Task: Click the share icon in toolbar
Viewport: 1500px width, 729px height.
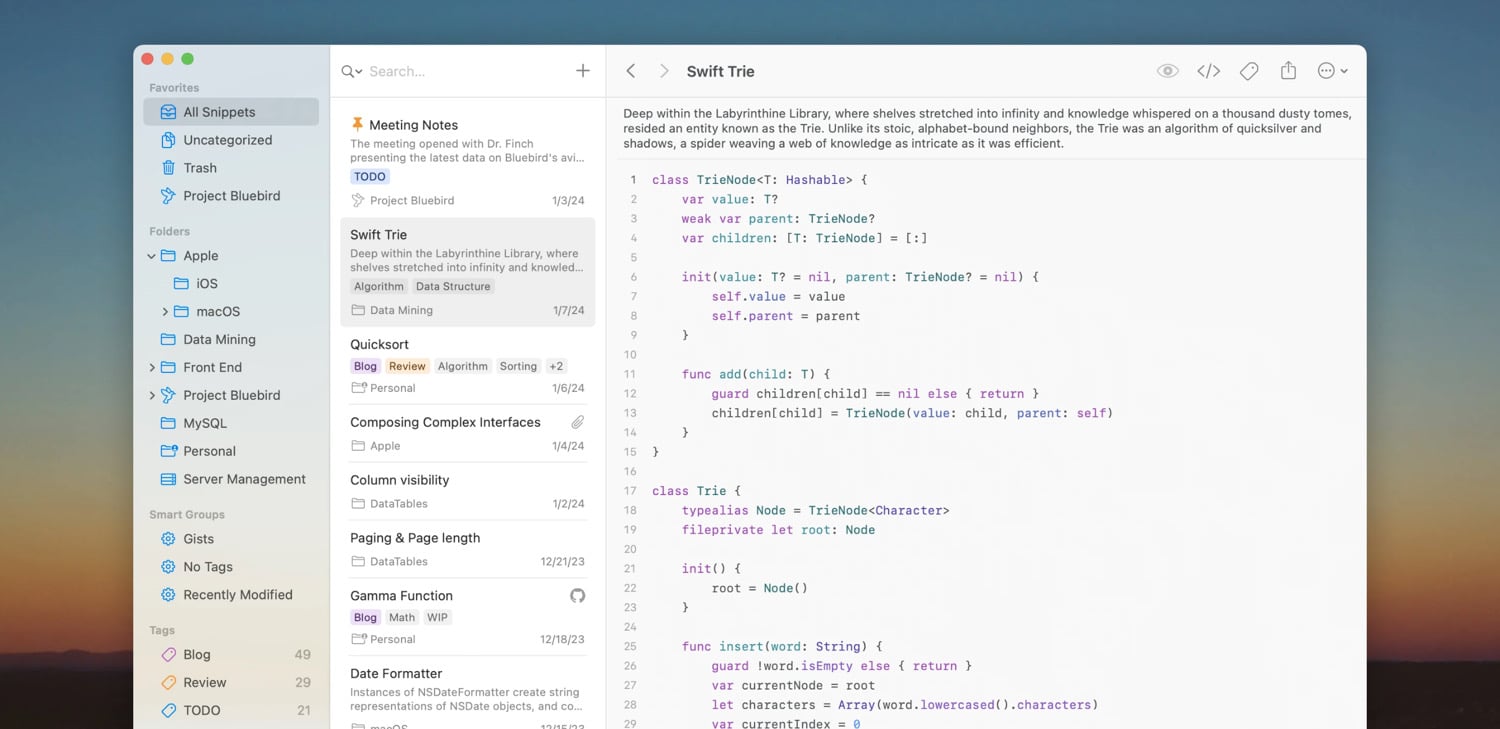Action: (x=1288, y=71)
